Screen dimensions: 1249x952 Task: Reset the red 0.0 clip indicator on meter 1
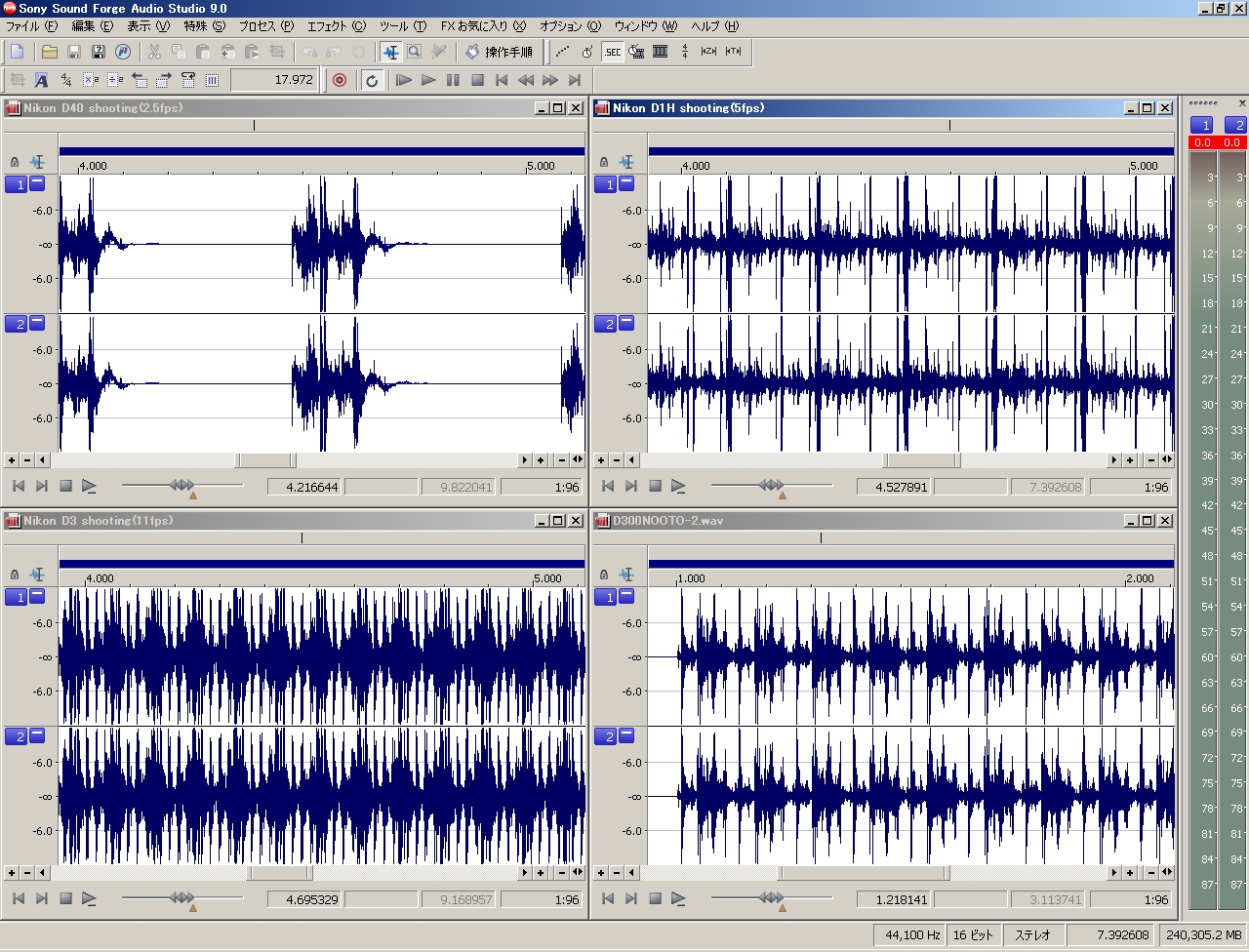pos(1202,142)
